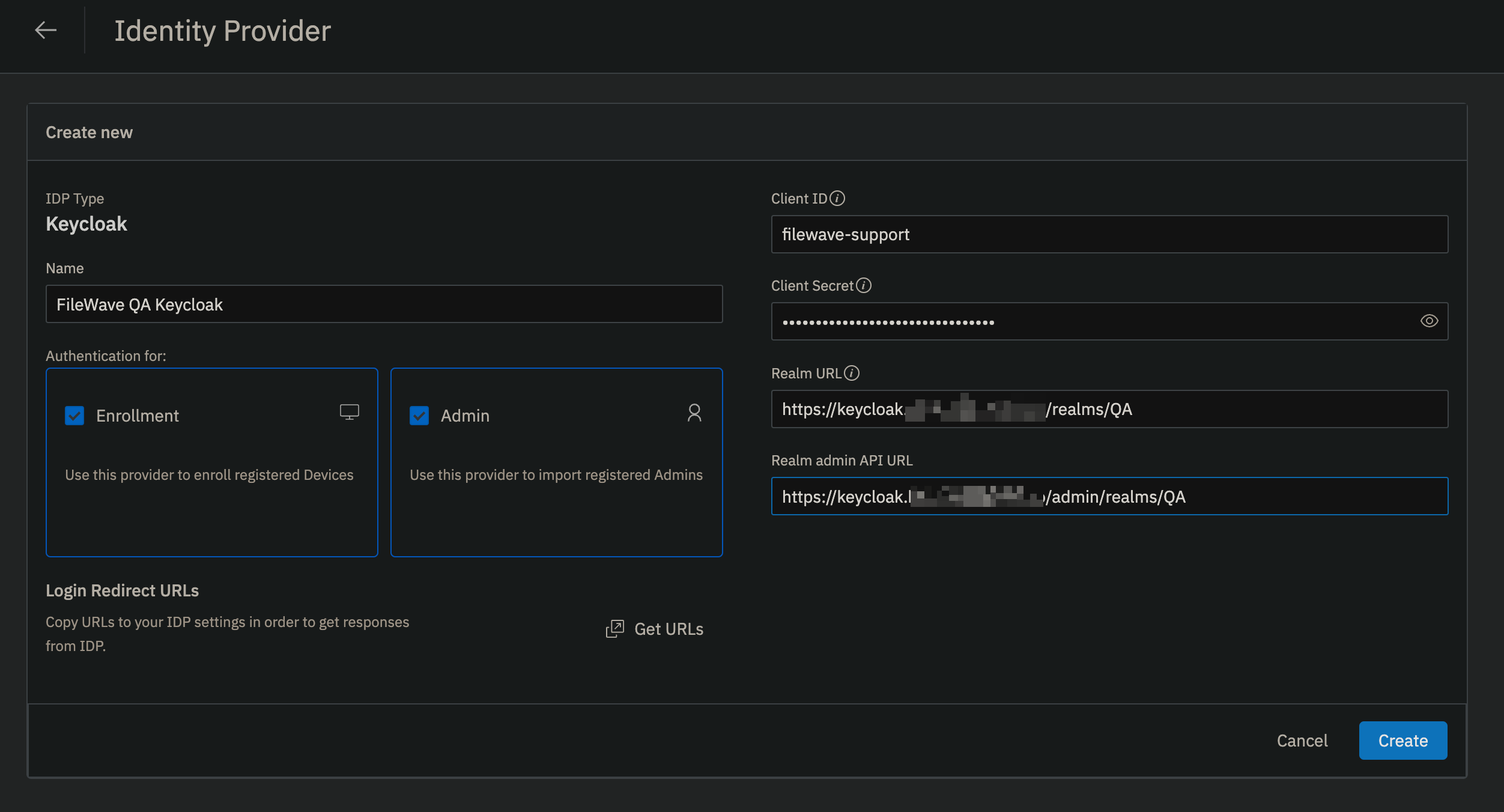Click 'Use this provider to enroll registered Devices'
Screen dimensions: 1504x812
(209, 475)
